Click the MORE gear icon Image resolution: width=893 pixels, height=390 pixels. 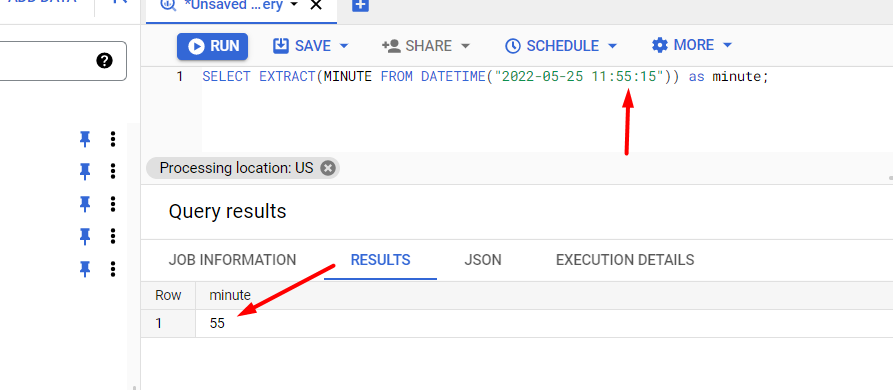point(659,46)
